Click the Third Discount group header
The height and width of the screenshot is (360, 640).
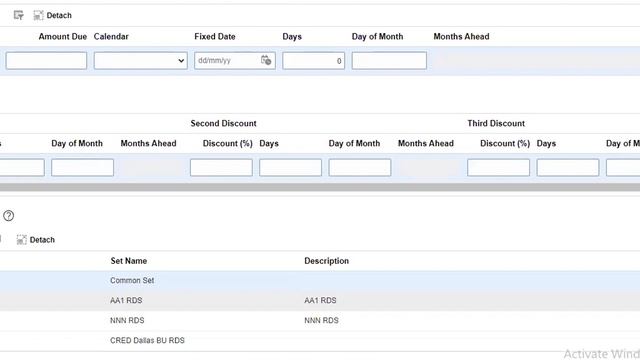[x=496, y=123]
